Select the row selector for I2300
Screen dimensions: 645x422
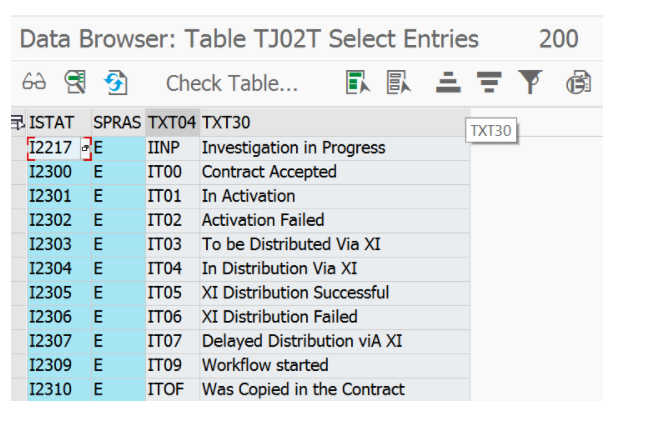pos(19,172)
